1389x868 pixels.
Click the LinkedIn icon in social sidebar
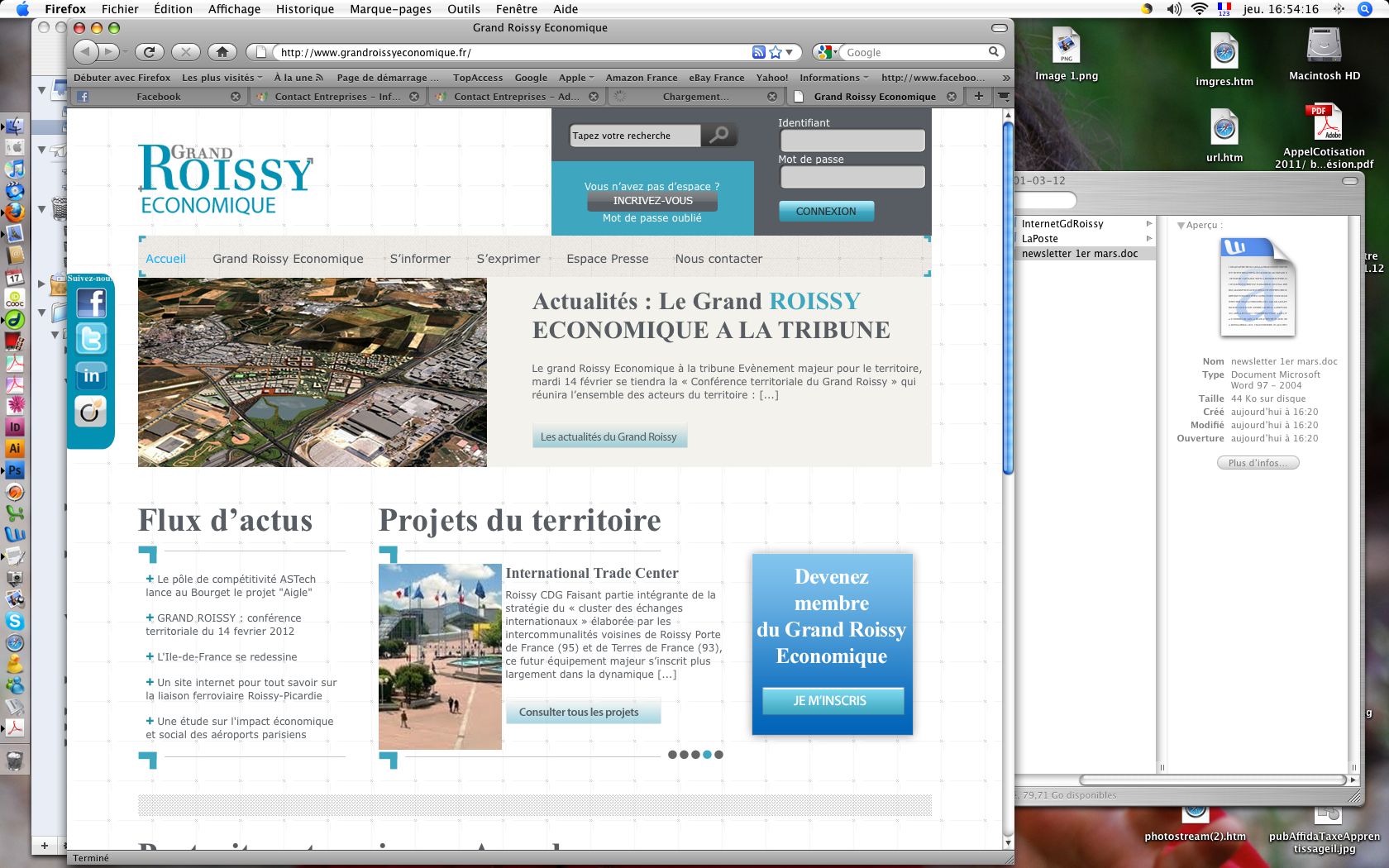91,375
